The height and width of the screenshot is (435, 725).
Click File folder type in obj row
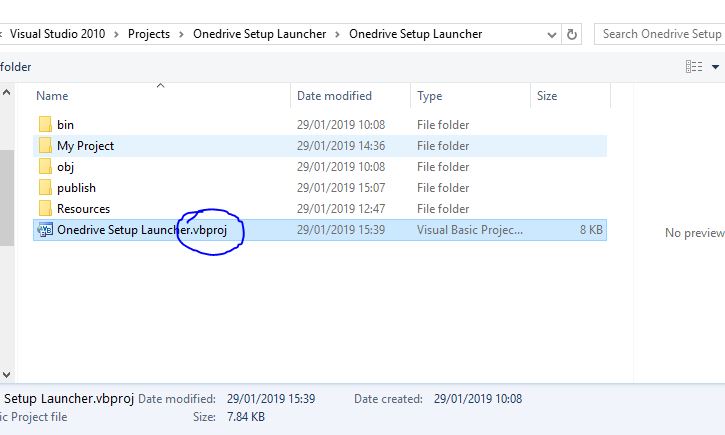pos(443,167)
